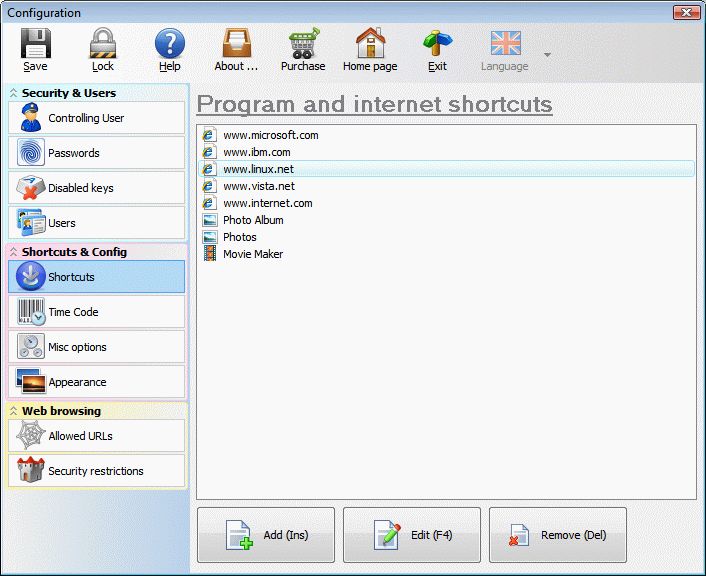Open the Appearance page
706x576 pixels.
96,382
